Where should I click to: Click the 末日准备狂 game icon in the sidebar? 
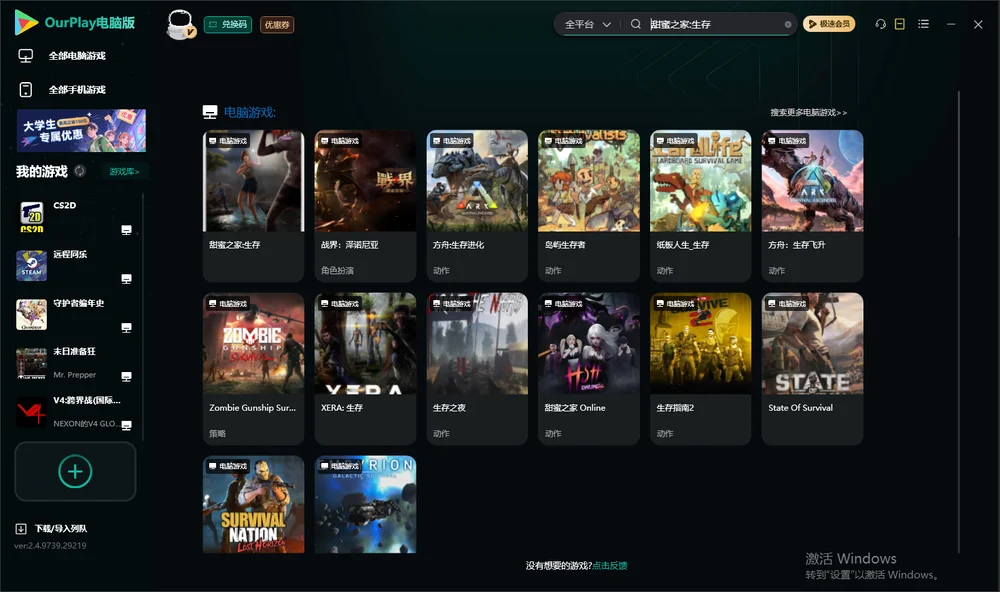(x=31, y=363)
